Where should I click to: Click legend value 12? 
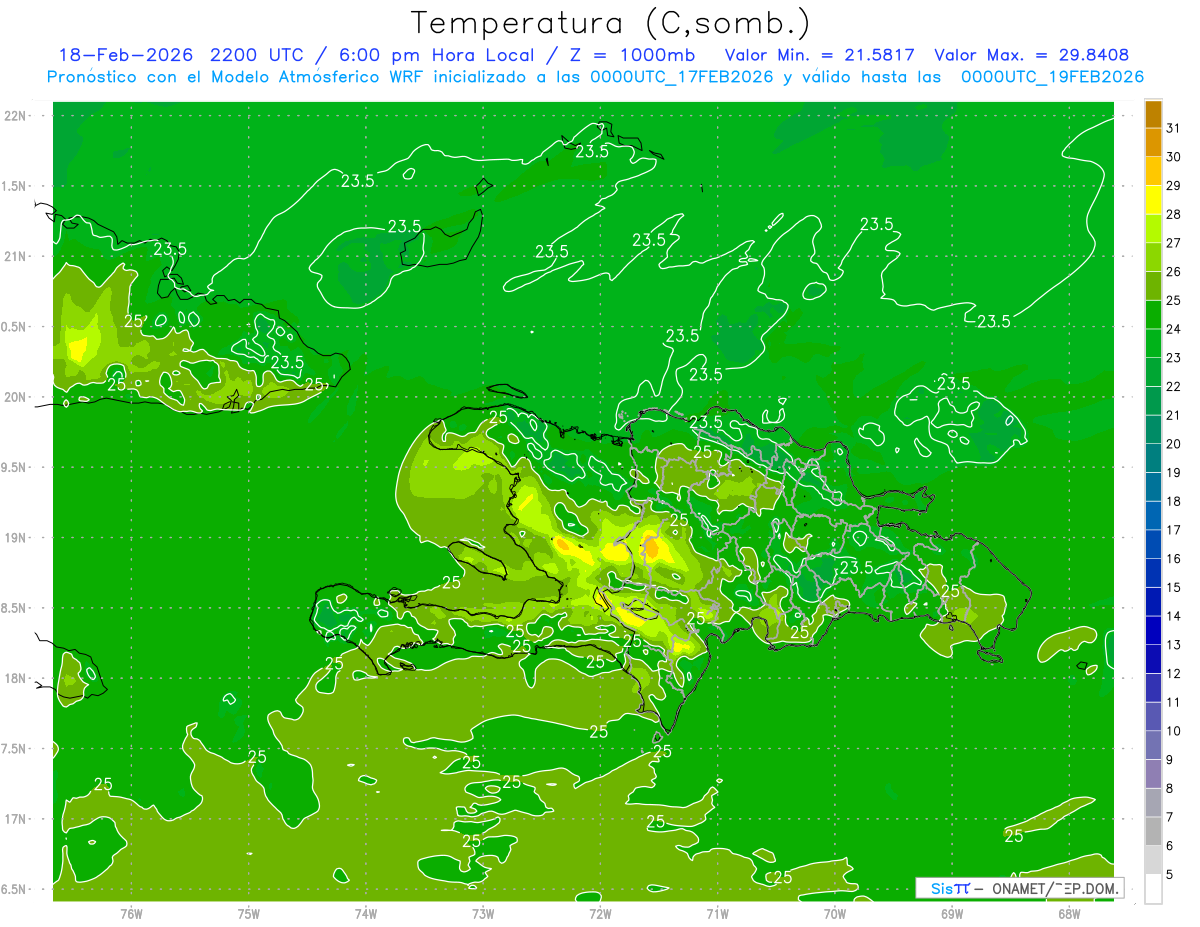1173,673
